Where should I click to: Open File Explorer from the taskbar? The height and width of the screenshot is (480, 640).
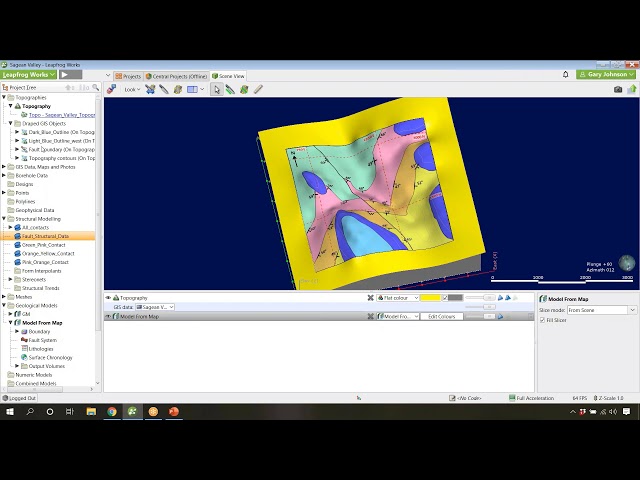point(91,411)
